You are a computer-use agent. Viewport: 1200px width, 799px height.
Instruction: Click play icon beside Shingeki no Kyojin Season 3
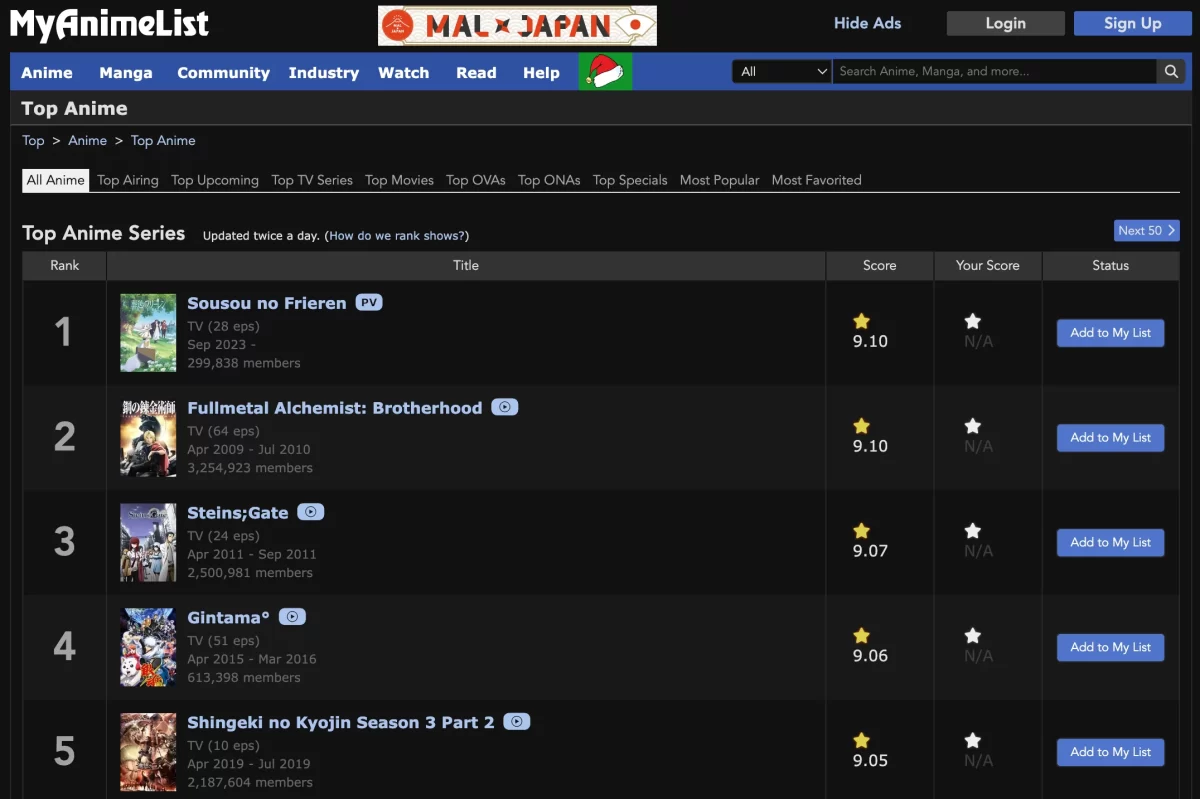click(x=516, y=722)
